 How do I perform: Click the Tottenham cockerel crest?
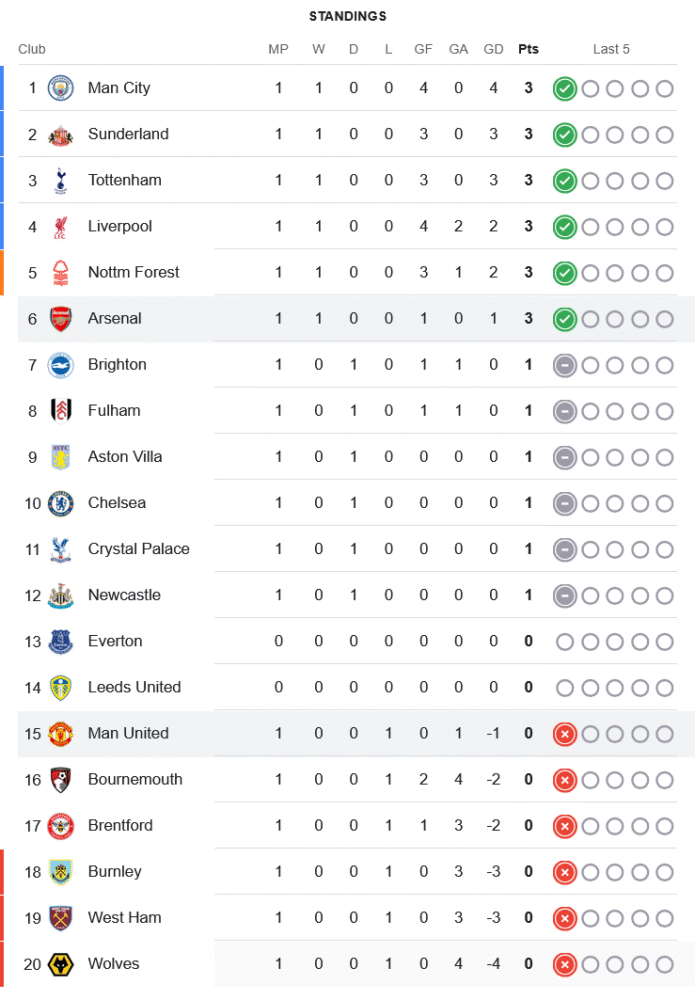(x=61, y=180)
